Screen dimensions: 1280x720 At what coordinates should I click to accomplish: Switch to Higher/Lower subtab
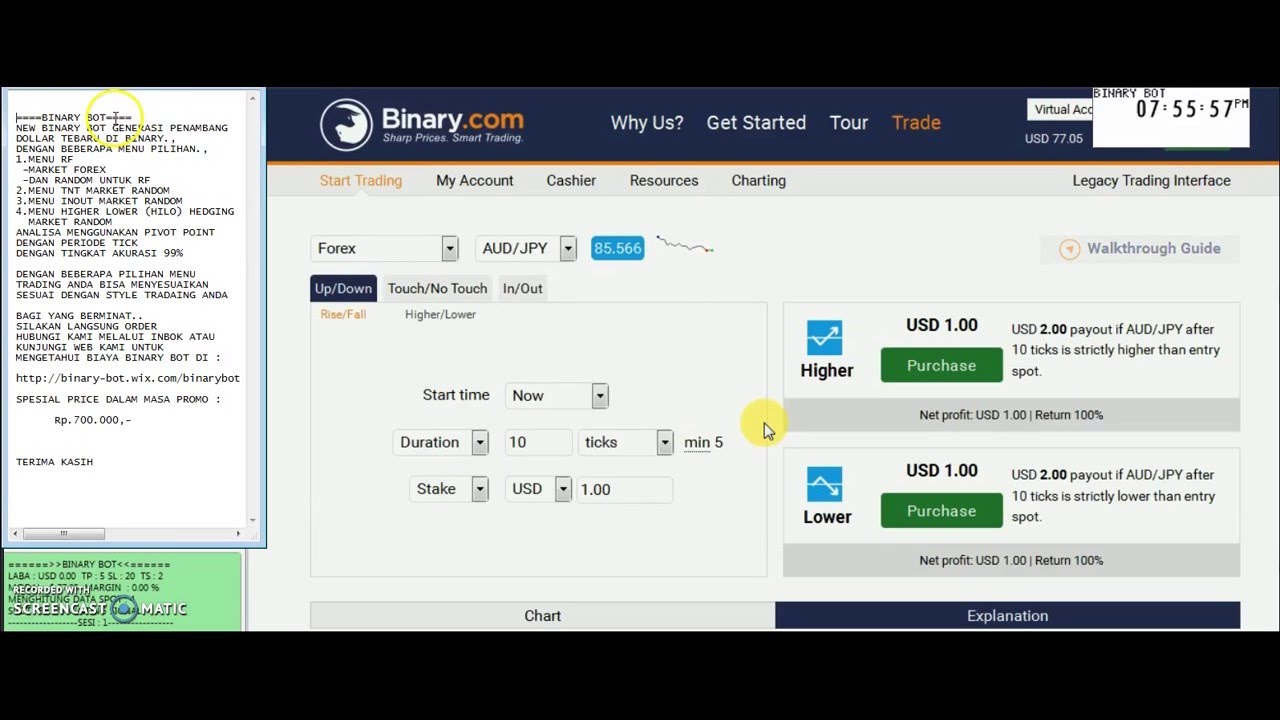440,314
